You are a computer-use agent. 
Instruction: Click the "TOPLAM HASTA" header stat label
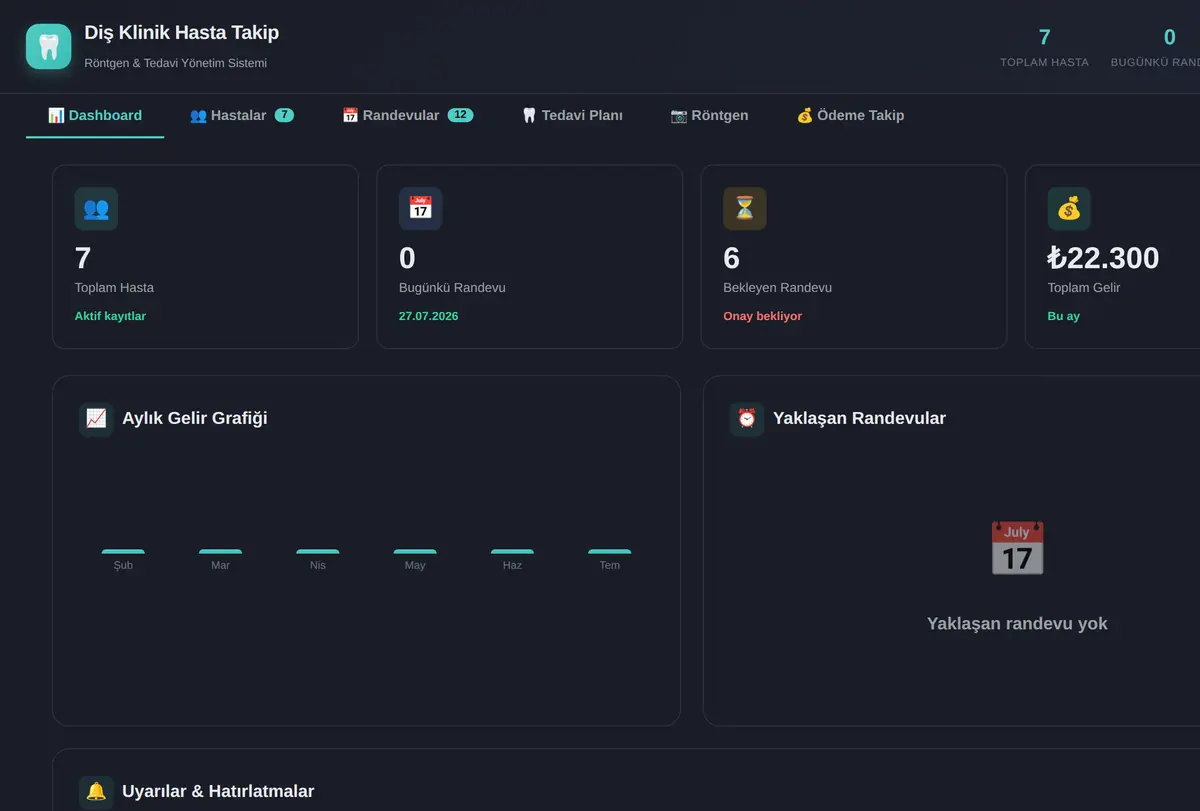pyautogui.click(x=1045, y=62)
